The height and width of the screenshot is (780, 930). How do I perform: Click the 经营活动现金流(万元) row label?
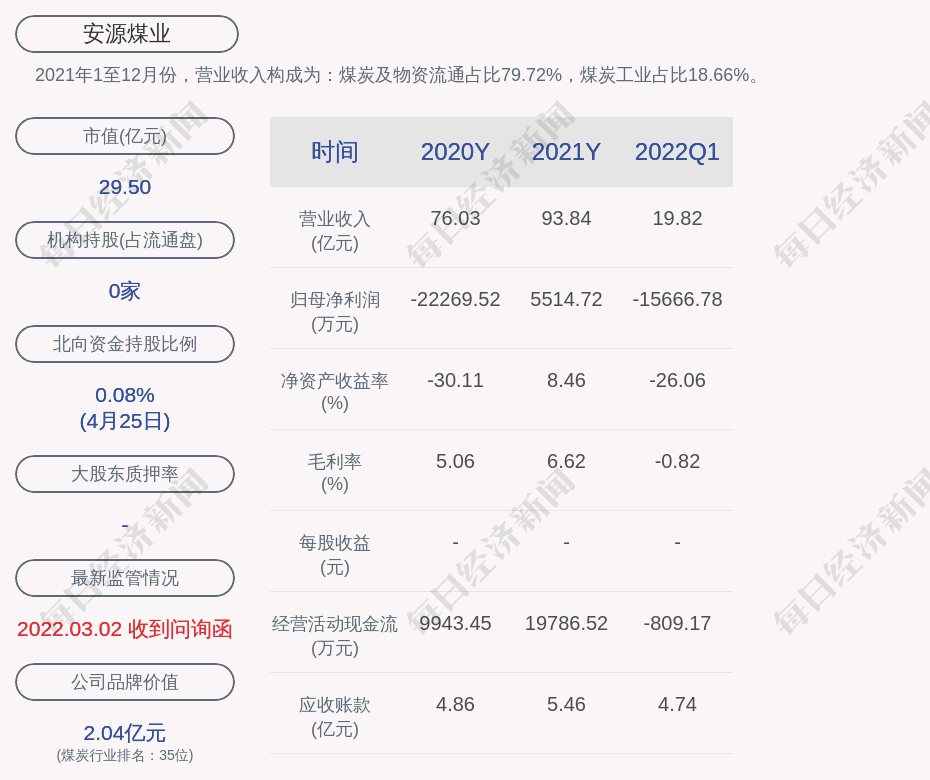[335, 636]
